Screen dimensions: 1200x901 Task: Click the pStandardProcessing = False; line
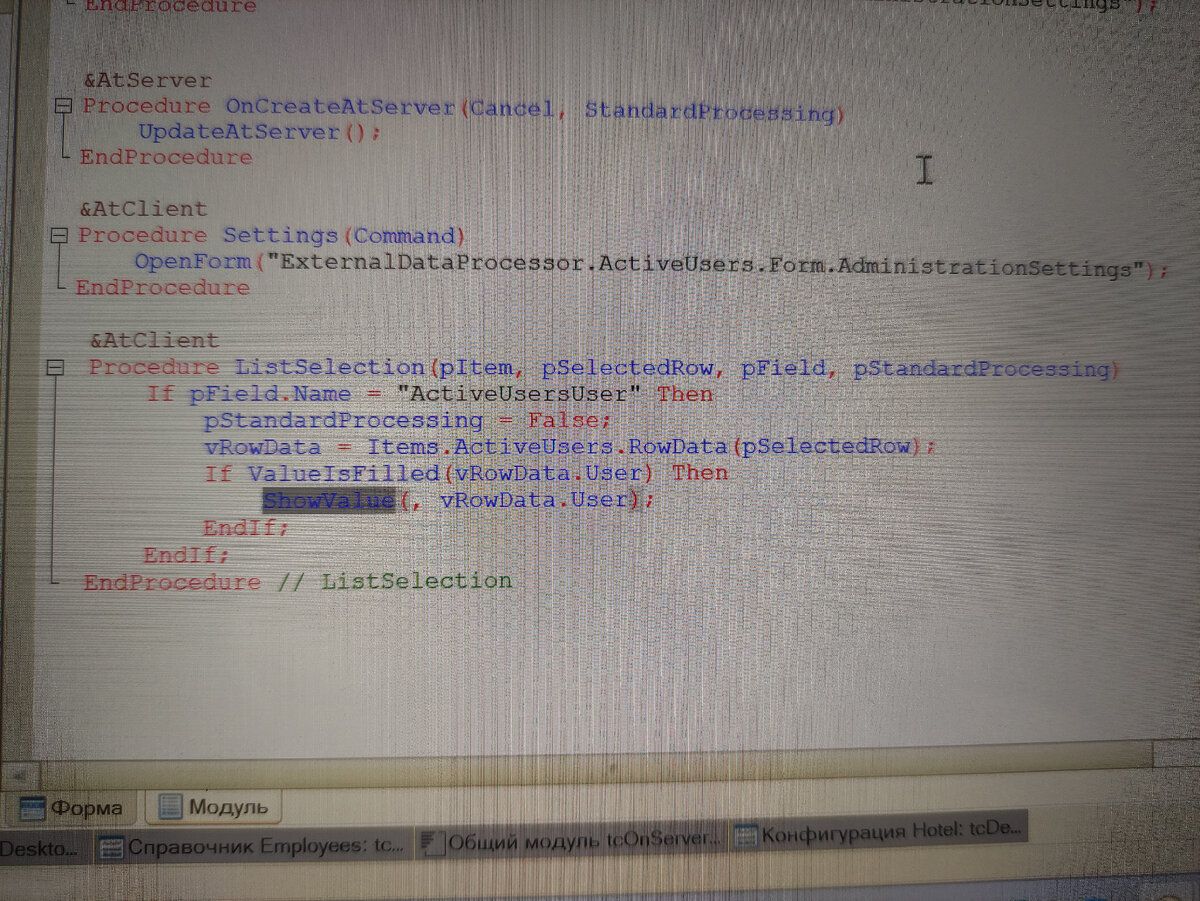pyautogui.click(x=408, y=420)
